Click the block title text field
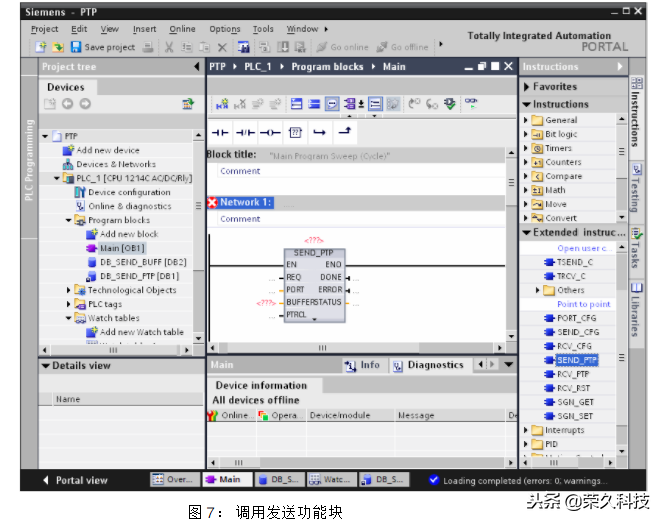Image resolution: width=664 pixels, height=524 pixels. (x=329, y=156)
